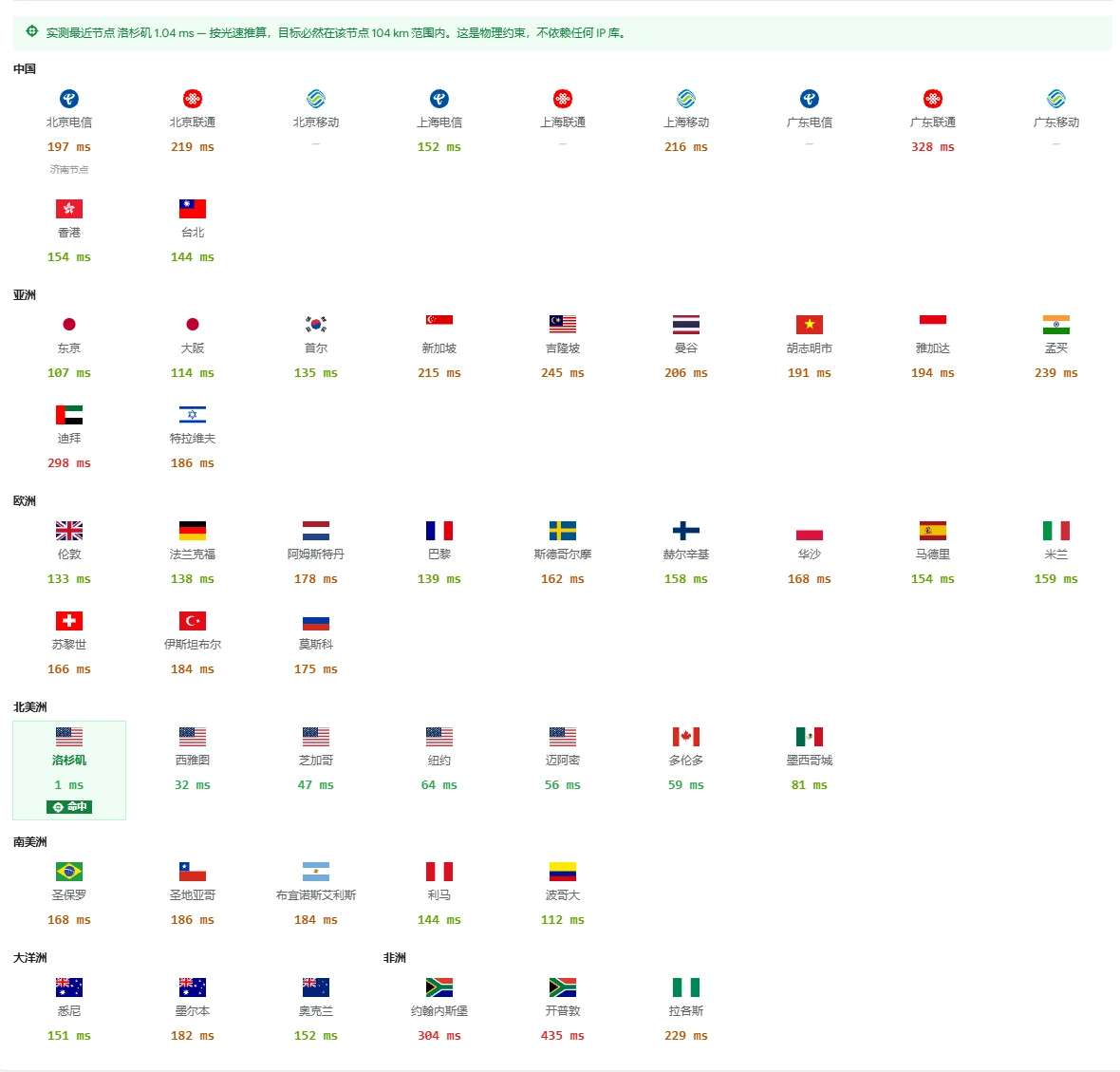Click the Israel flag above 特拉维夫
This screenshot has height=1072, width=1120.
(x=193, y=415)
